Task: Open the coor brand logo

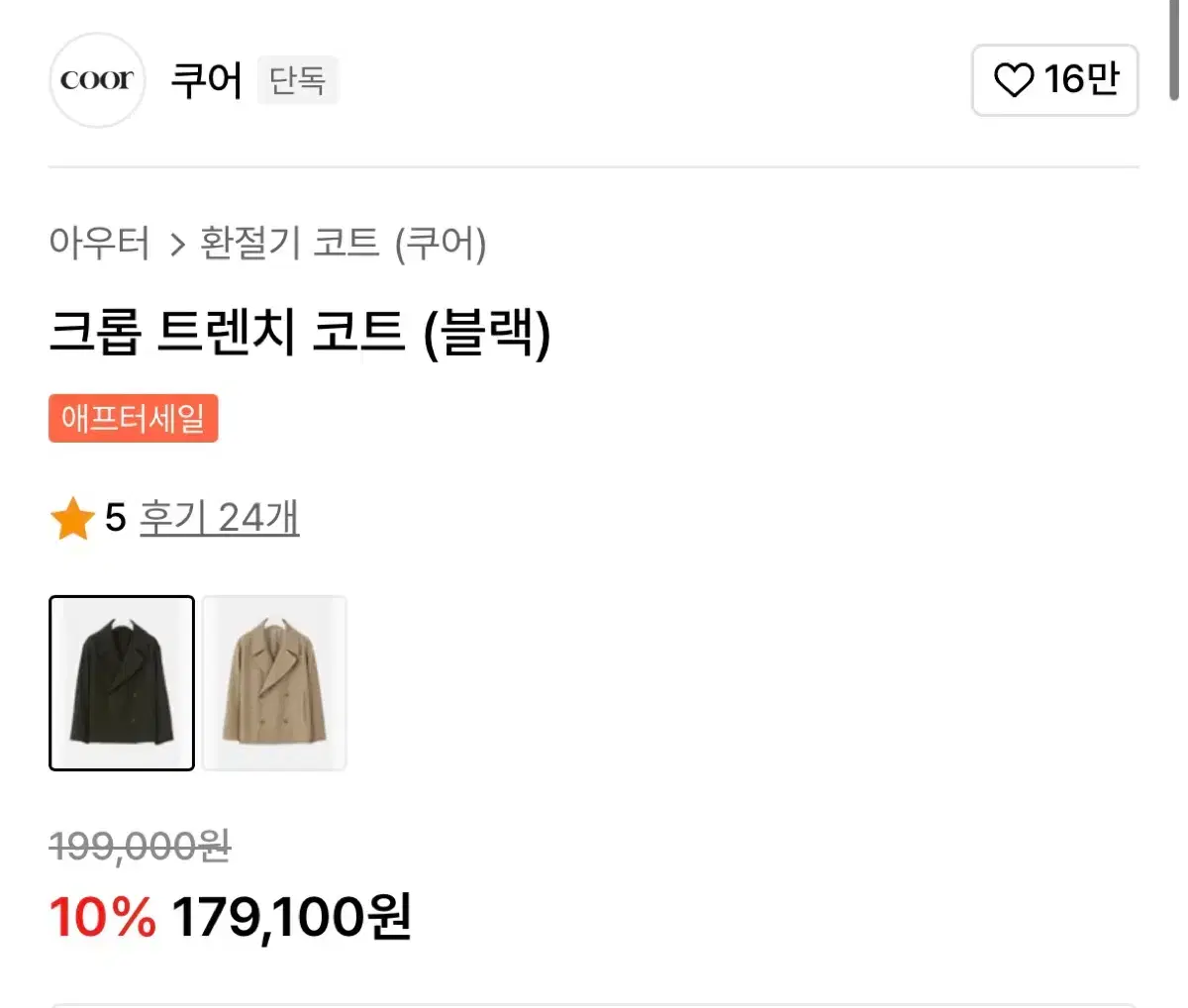Action: click(x=97, y=80)
